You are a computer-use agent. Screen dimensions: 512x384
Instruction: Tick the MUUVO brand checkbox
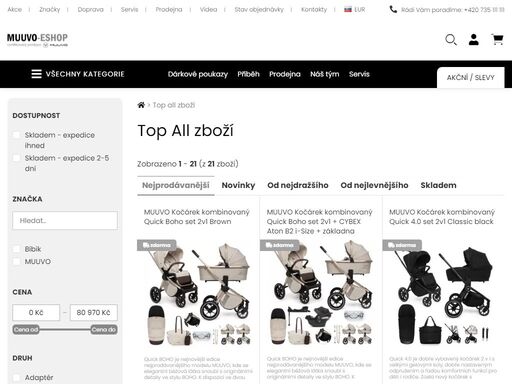[16, 262]
